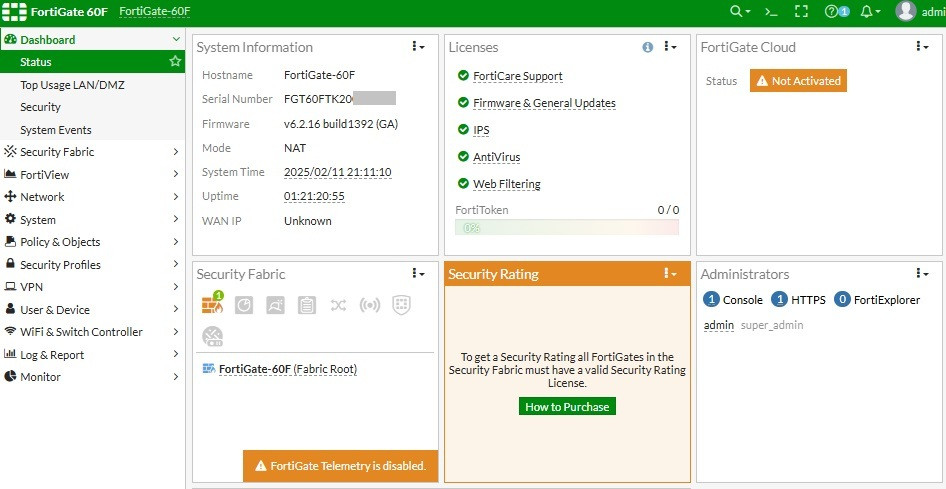
Task: Open the notifications bell
Action: [870, 11]
